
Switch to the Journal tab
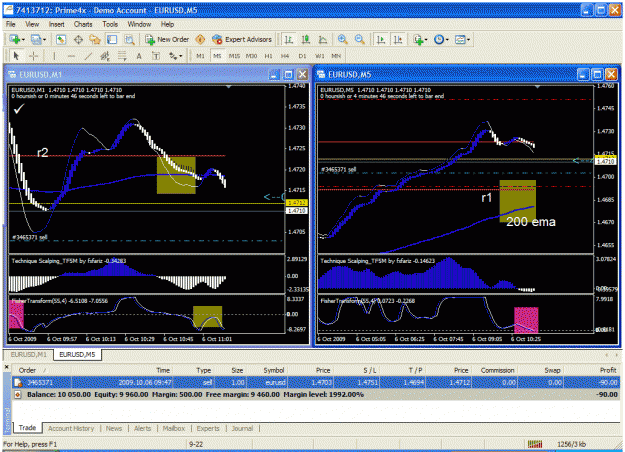[x=242, y=428]
